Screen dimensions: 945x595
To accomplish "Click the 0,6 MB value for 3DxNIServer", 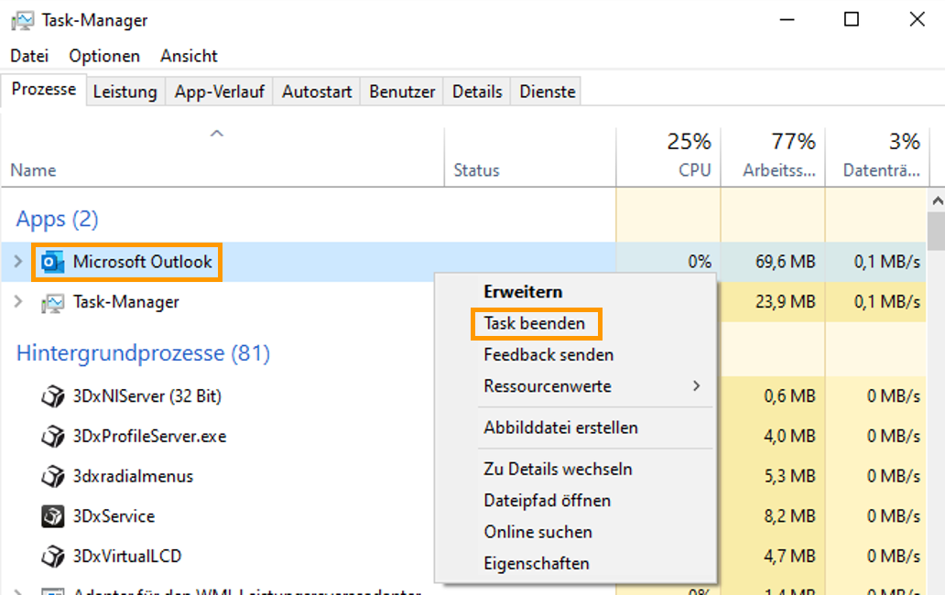I will coord(790,397).
